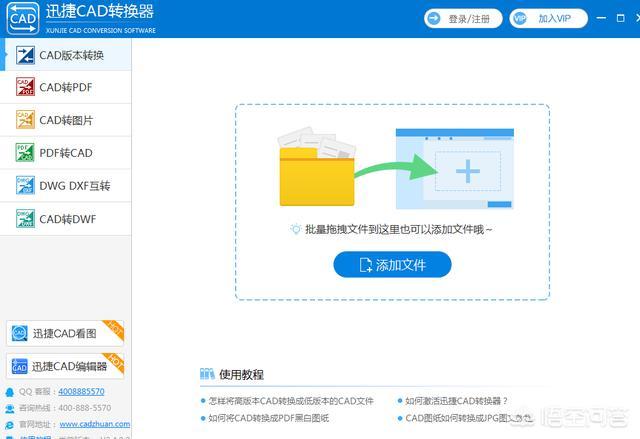This screenshot has width=640, height=439.
Task: Open the 迅捷CAD编辑器 promo button
Action: (x=65, y=366)
